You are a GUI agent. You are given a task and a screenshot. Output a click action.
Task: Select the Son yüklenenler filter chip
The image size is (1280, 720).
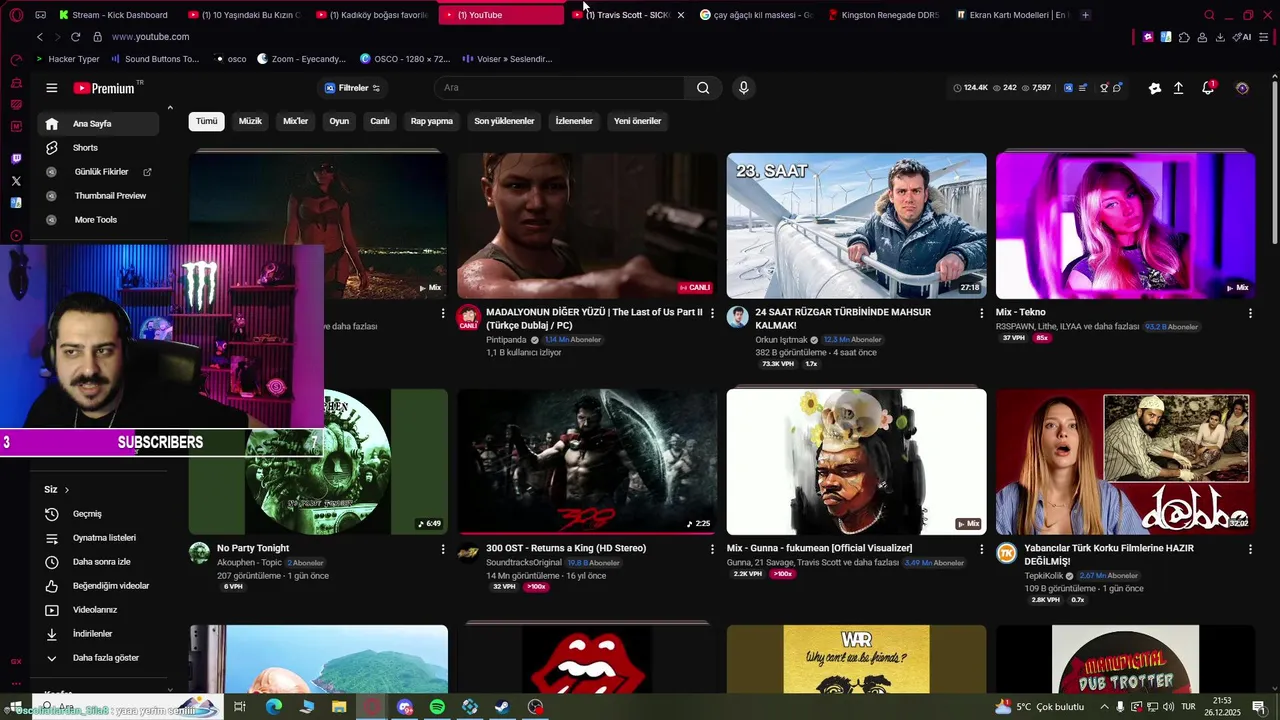tap(504, 121)
